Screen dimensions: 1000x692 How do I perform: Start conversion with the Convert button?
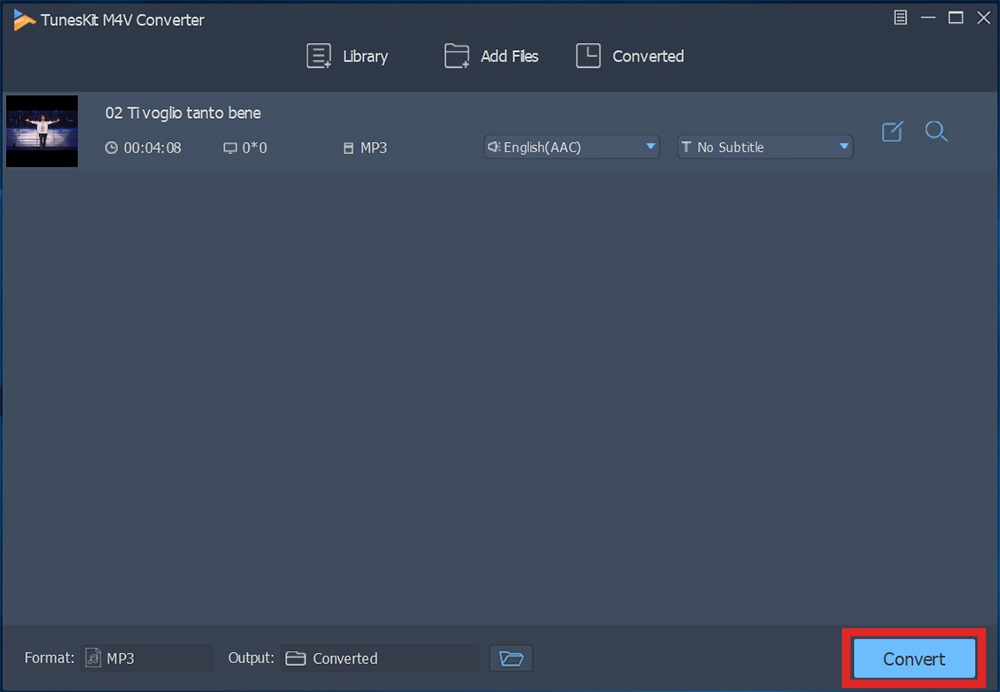tap(914, 658)
